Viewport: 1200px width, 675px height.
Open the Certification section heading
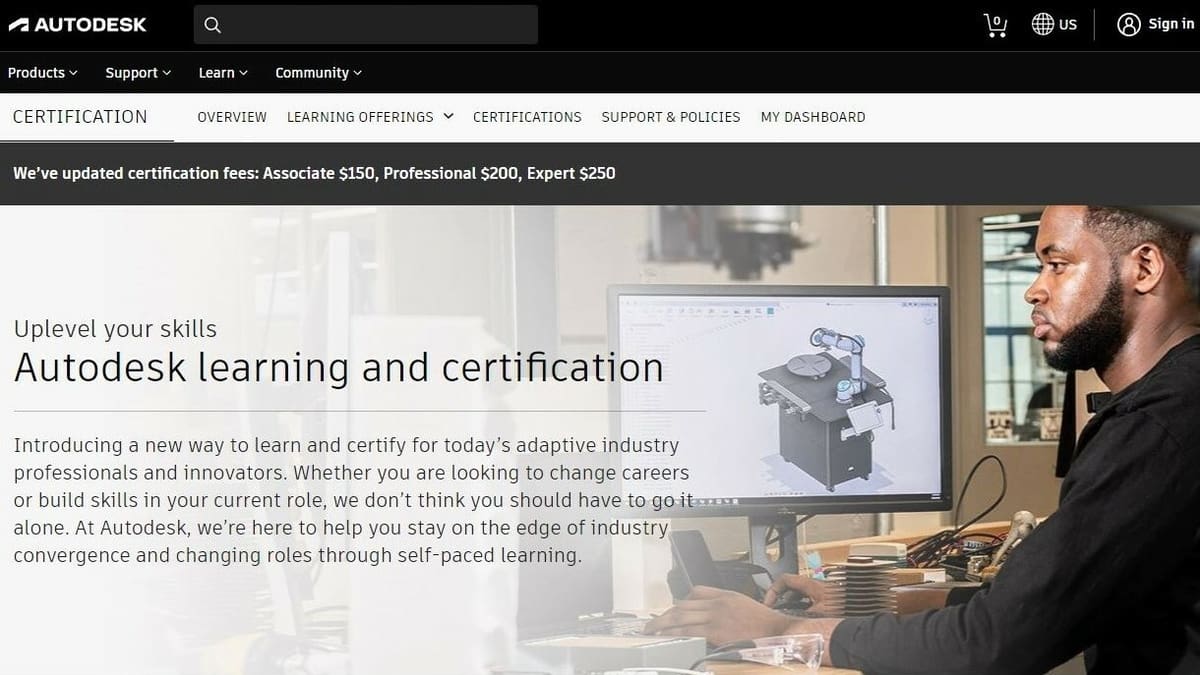(x=80, y=117)
